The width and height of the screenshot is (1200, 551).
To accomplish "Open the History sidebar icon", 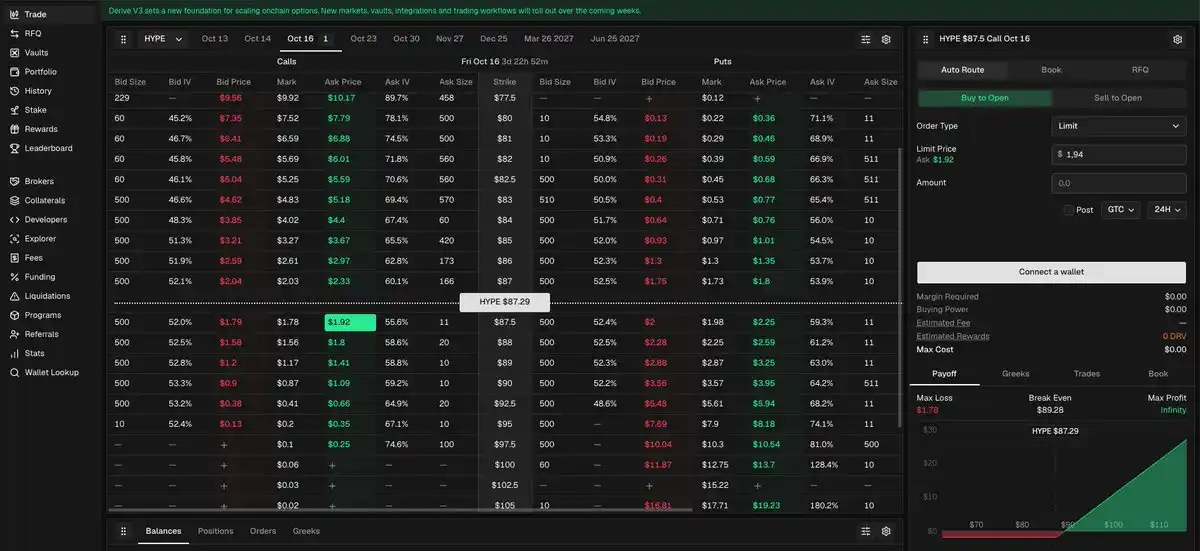I will coord(14,91).
